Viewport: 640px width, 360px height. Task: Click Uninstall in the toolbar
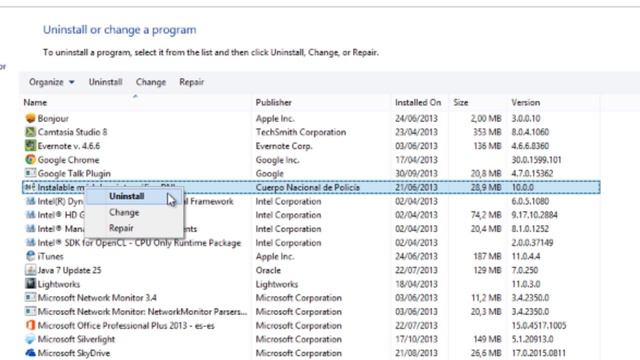point(106,82)
